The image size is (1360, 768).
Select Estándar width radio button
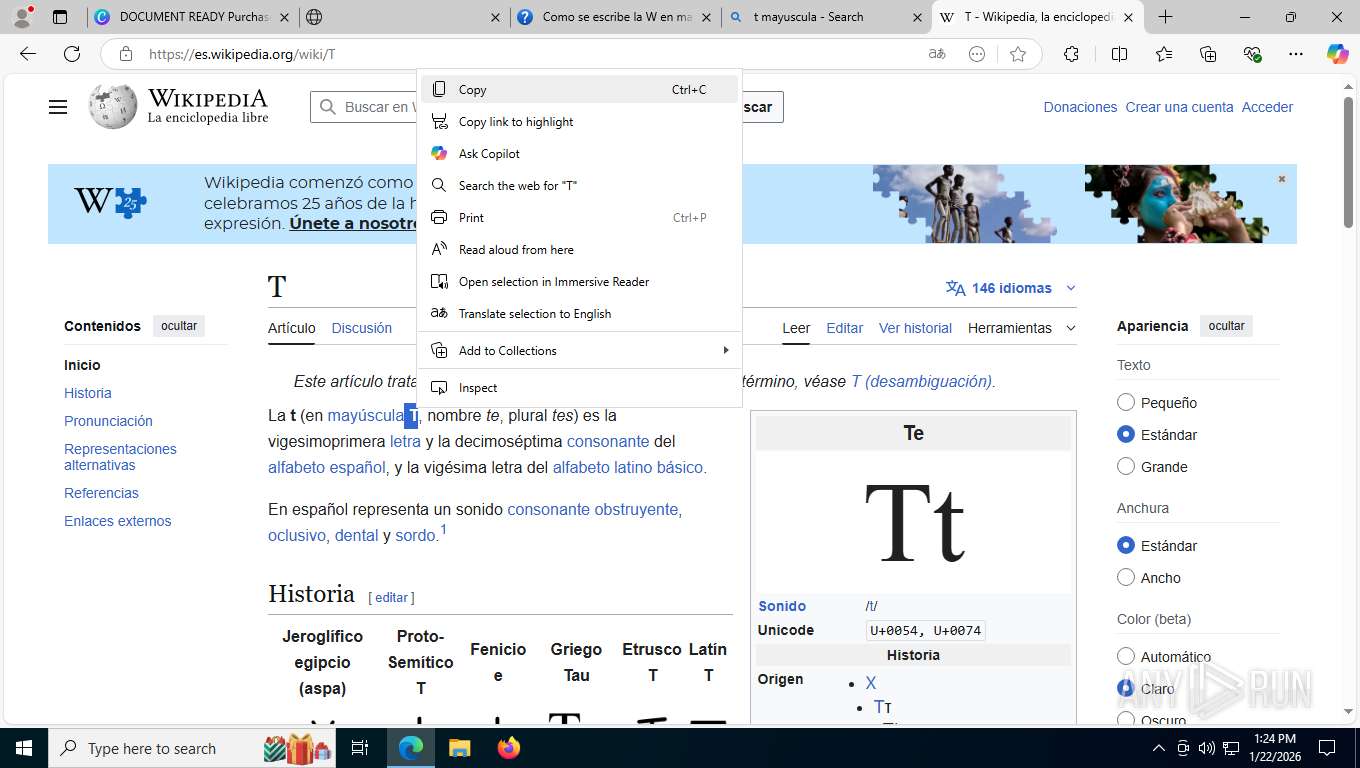1126,545
